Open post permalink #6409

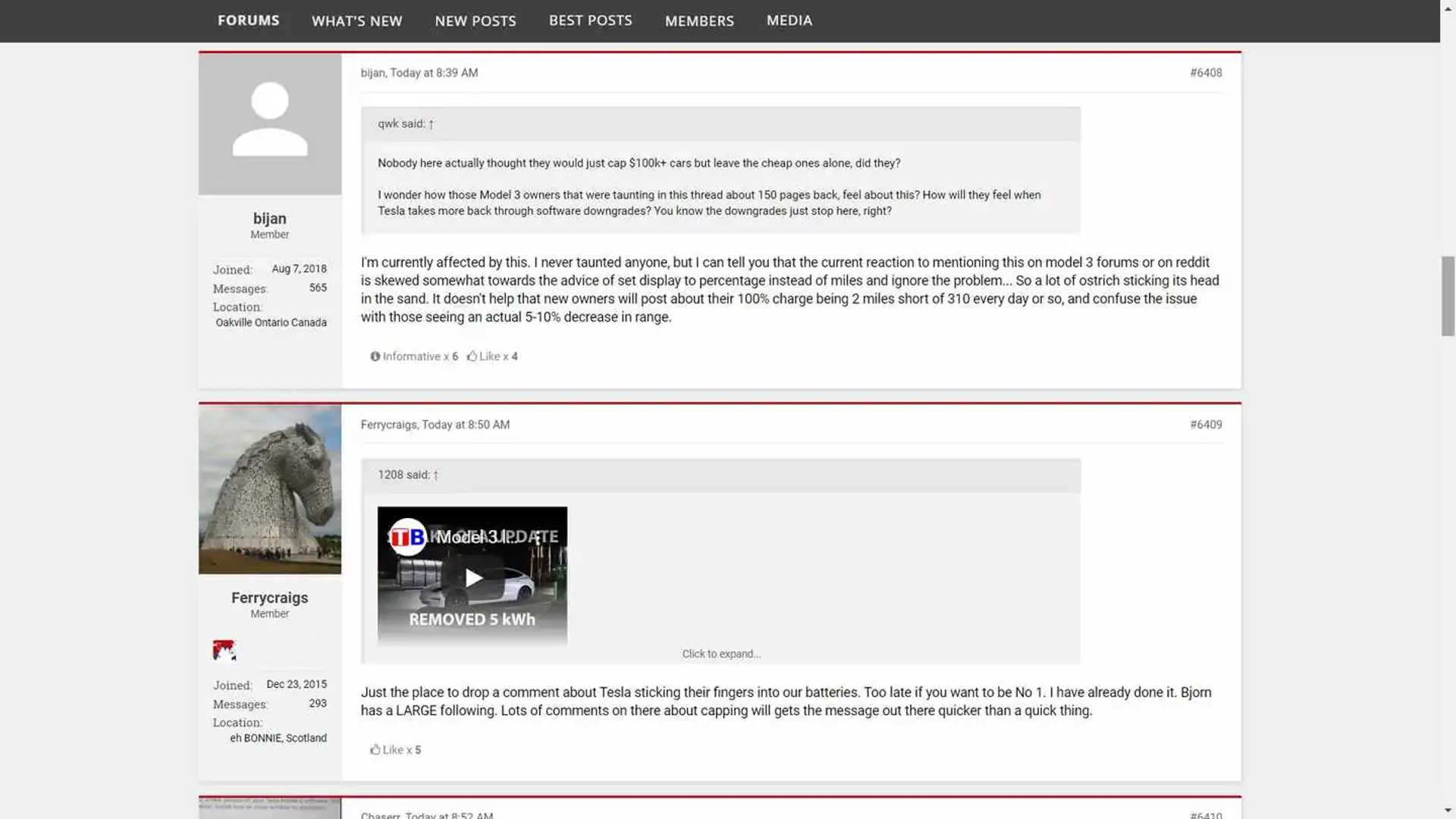pos(1205,425)
